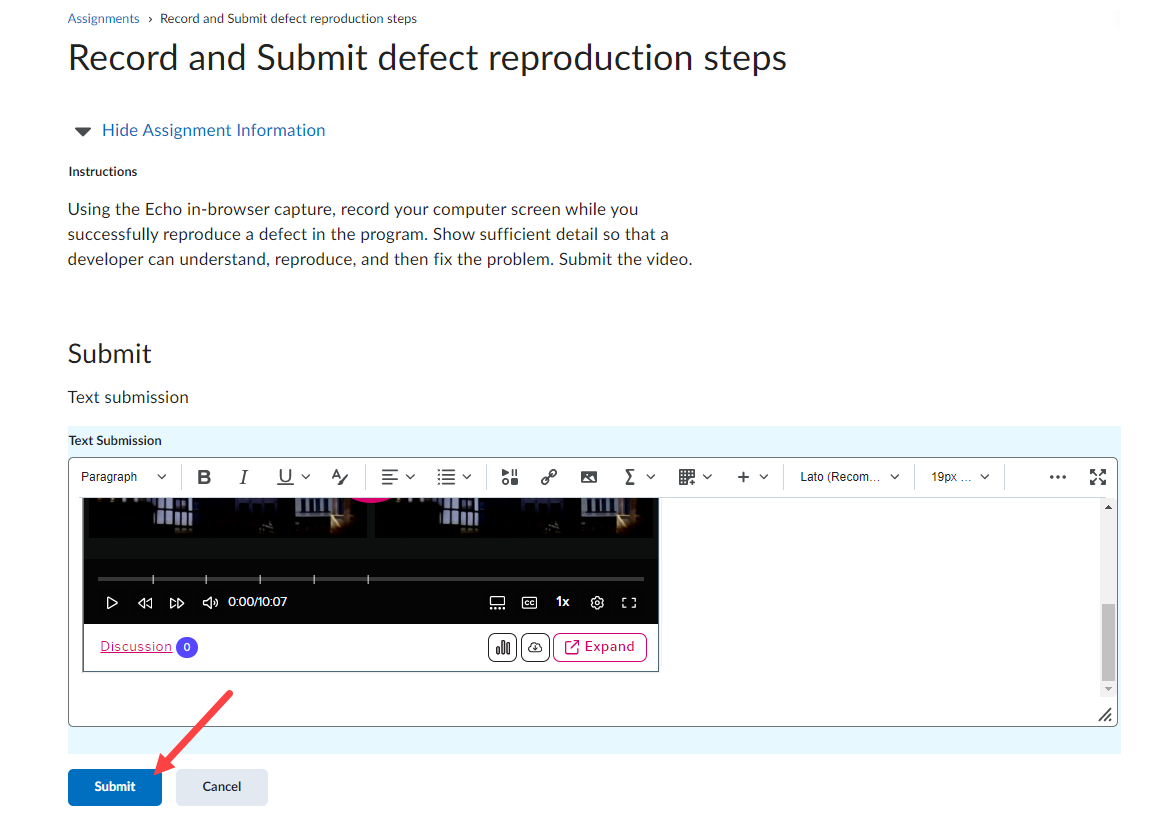Open video player settings gear

coord(597,603)
